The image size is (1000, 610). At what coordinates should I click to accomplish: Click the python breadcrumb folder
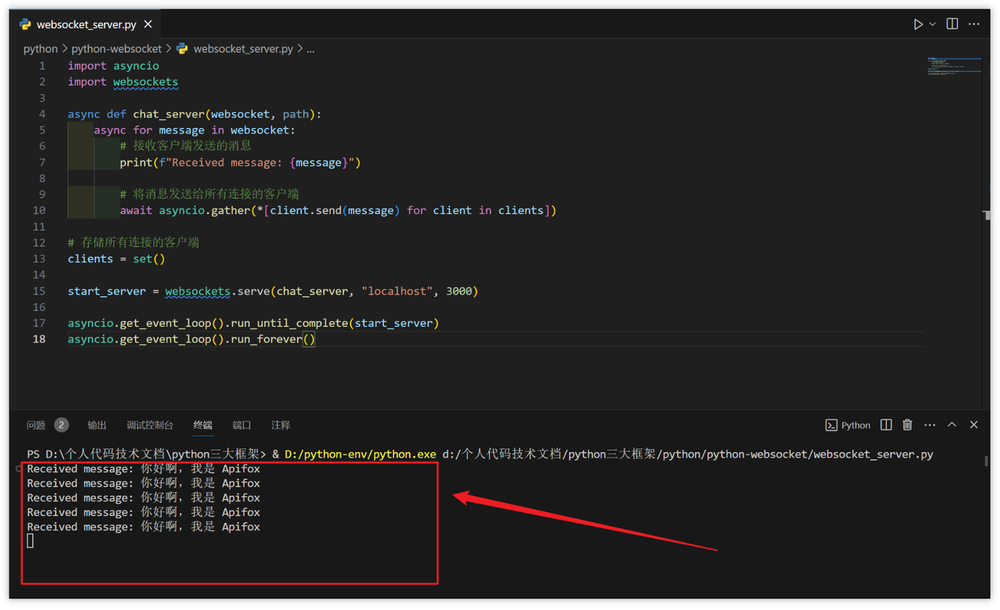40,48
